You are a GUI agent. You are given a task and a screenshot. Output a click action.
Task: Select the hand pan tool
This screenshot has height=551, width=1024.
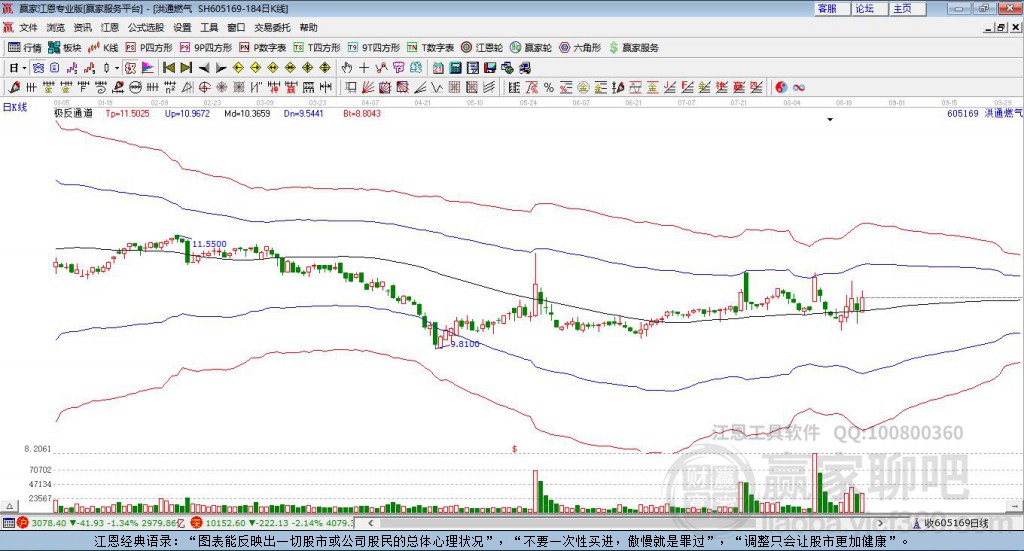pyautogui.click(x=346, y=68)
